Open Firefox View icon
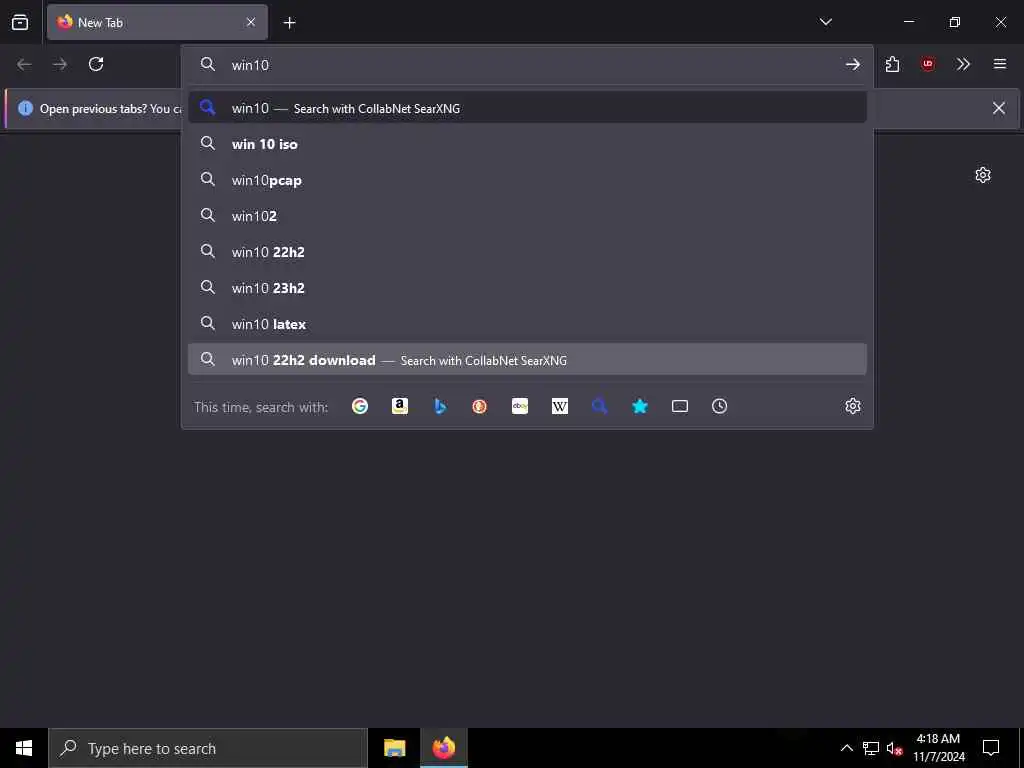This screenshot has width=1024, height=768. (x=20, y=22)
